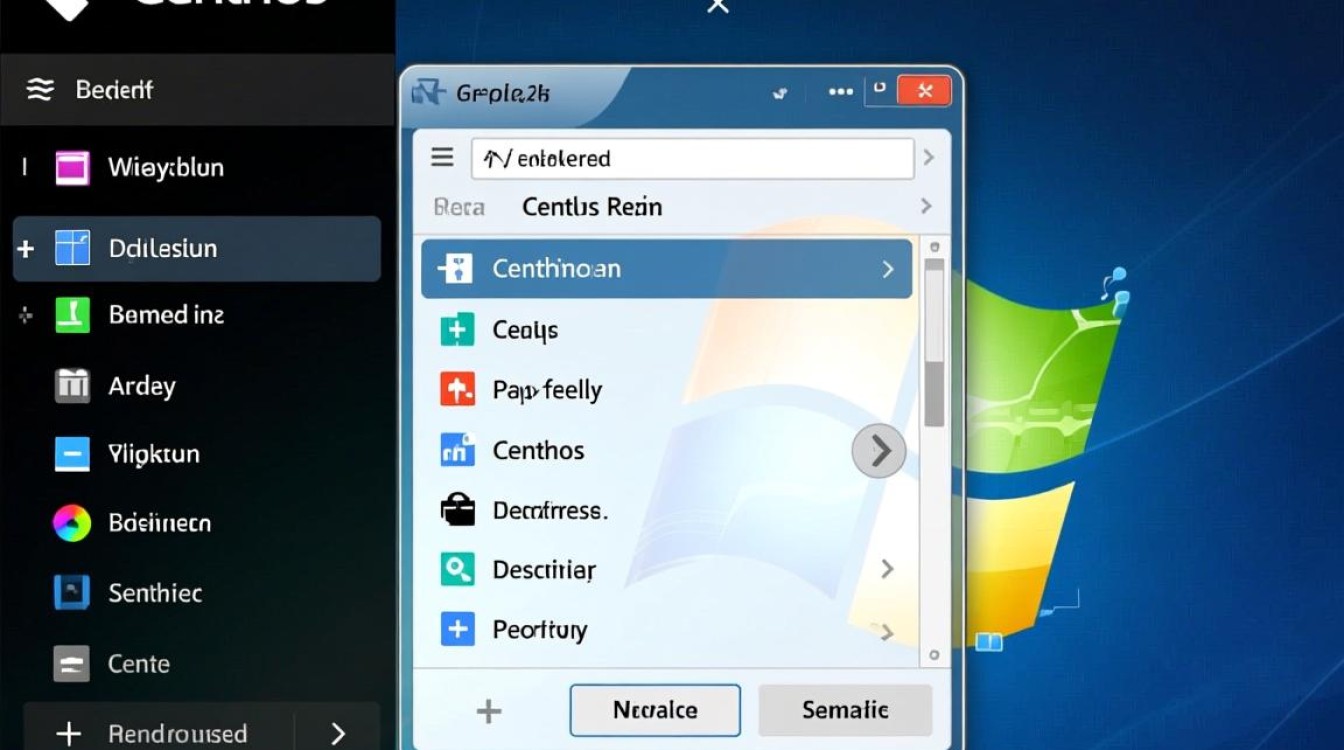
Task: Expand the Desctiiar row chevron
Action: tap(886, 569)
